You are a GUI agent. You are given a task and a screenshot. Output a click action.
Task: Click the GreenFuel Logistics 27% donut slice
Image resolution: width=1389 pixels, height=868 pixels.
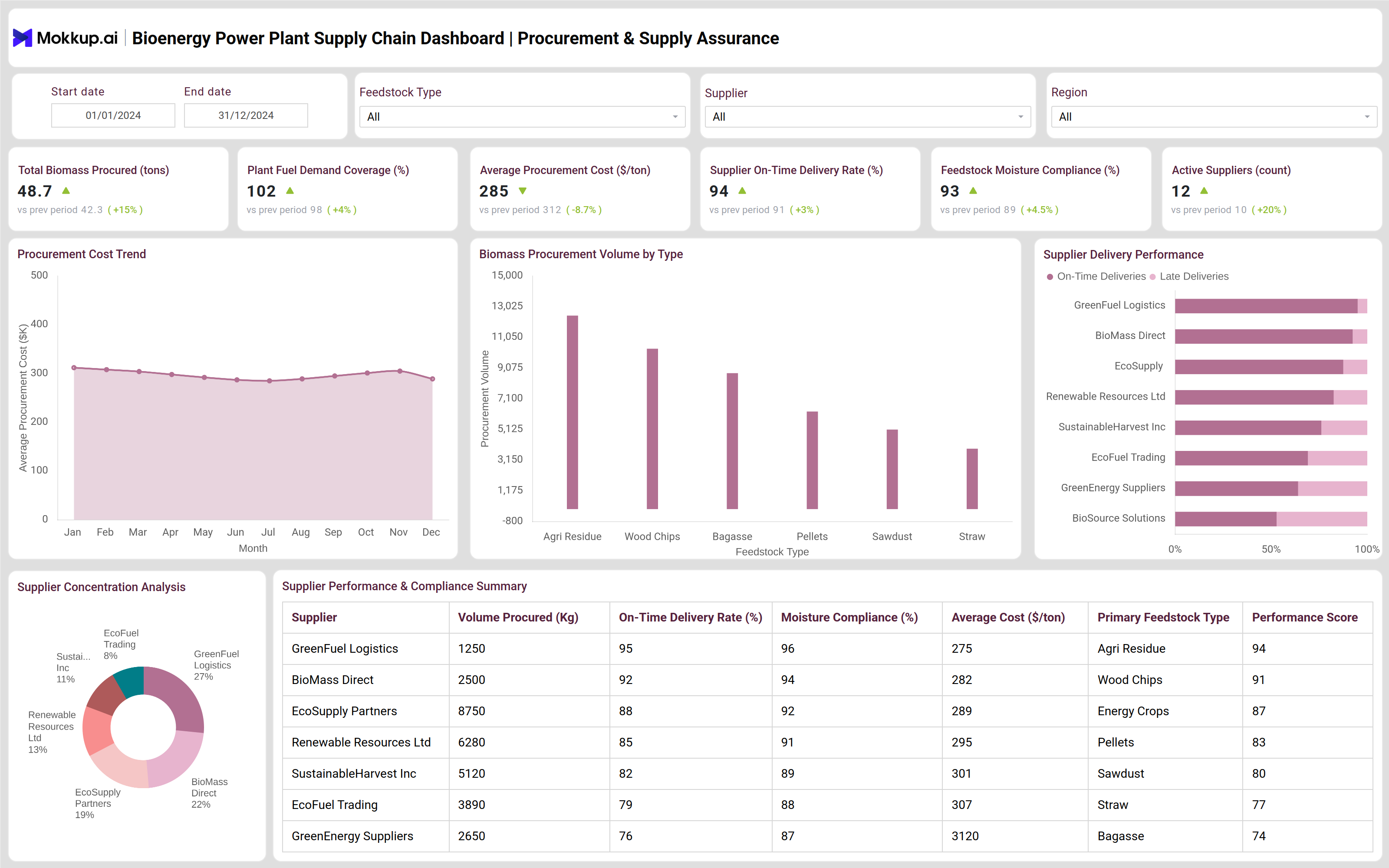coord(181,696)
